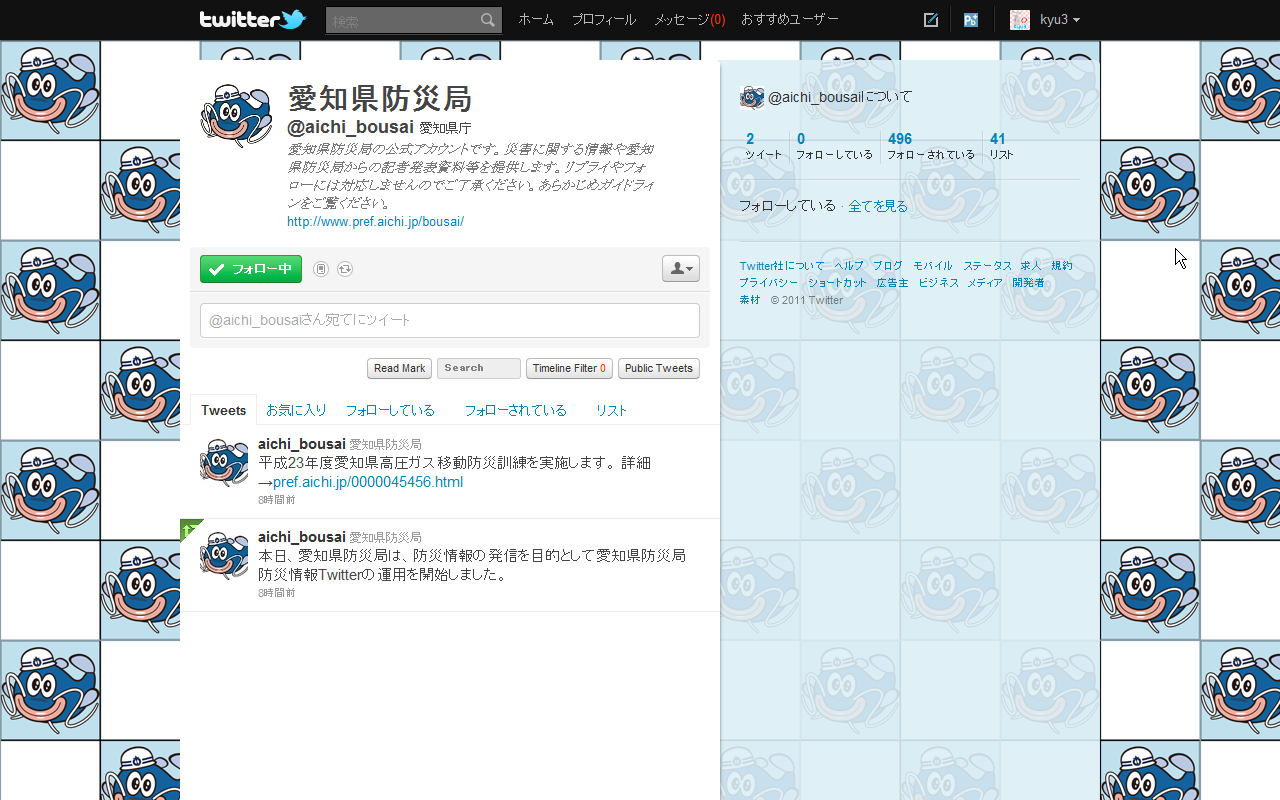Open the 求人 footer link
Screen dimensions: 1280x800
point(1031,266)
